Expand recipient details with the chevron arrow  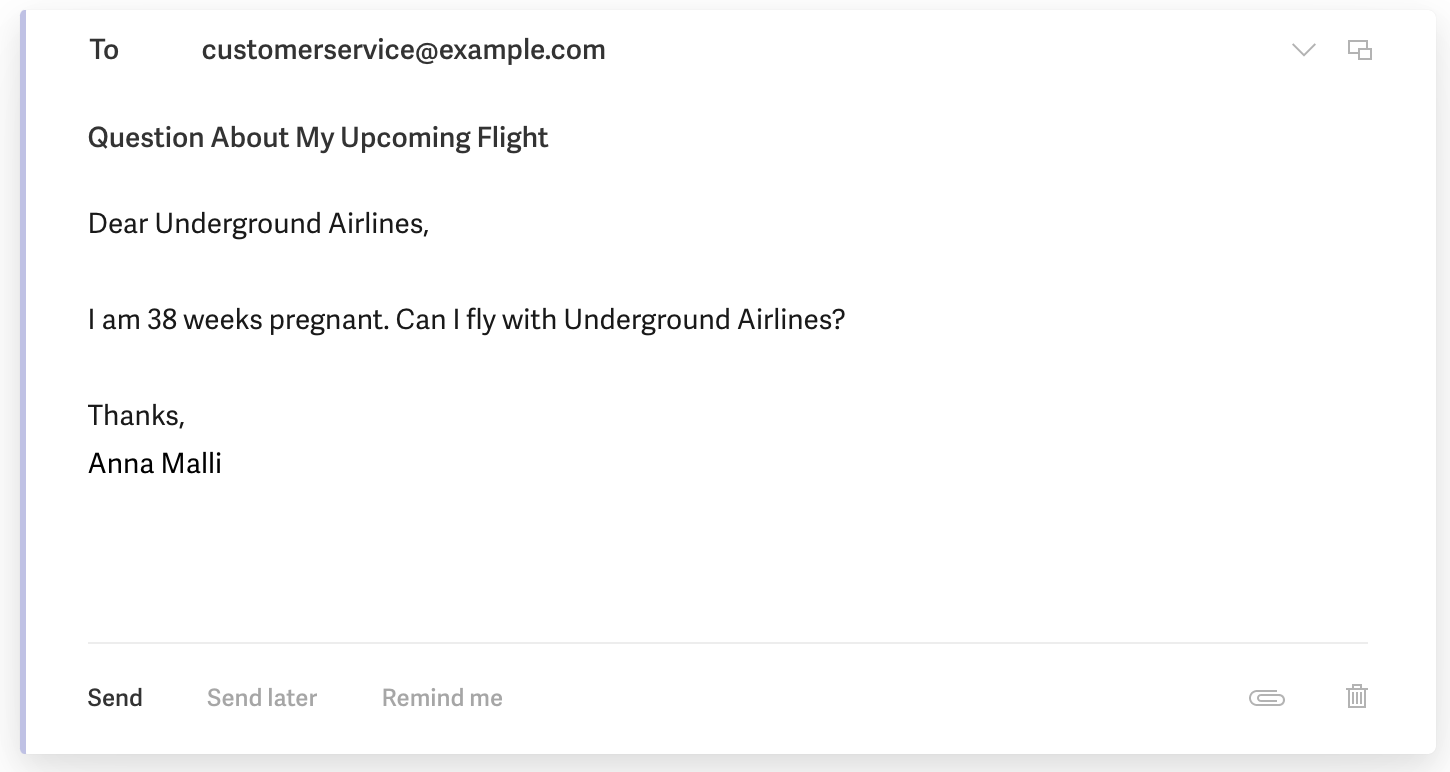(x=1303, y=50)
